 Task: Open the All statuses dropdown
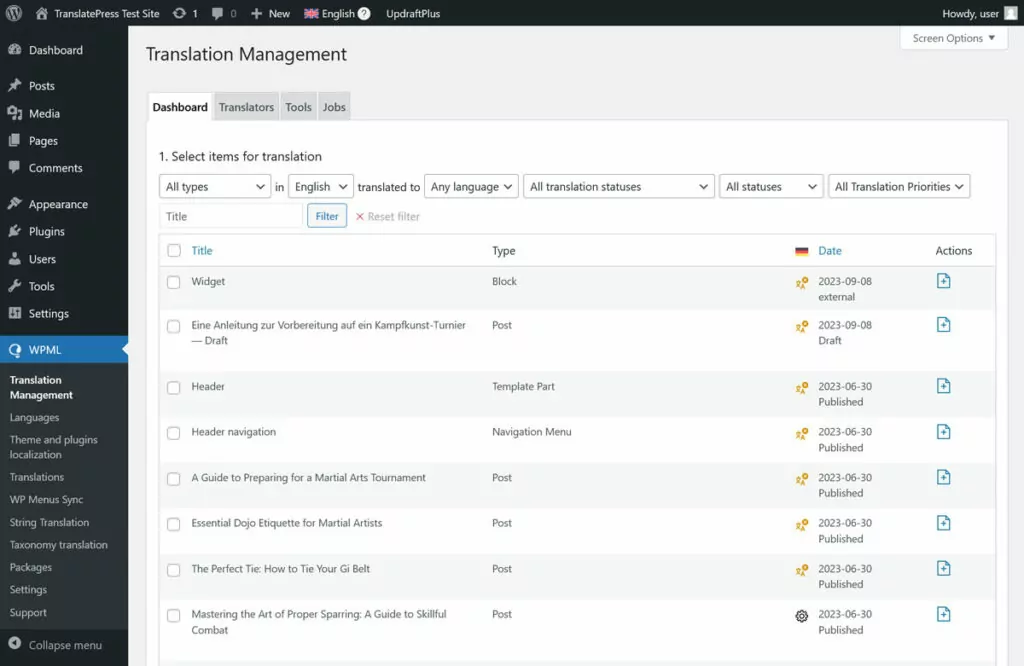pos(771,186)
